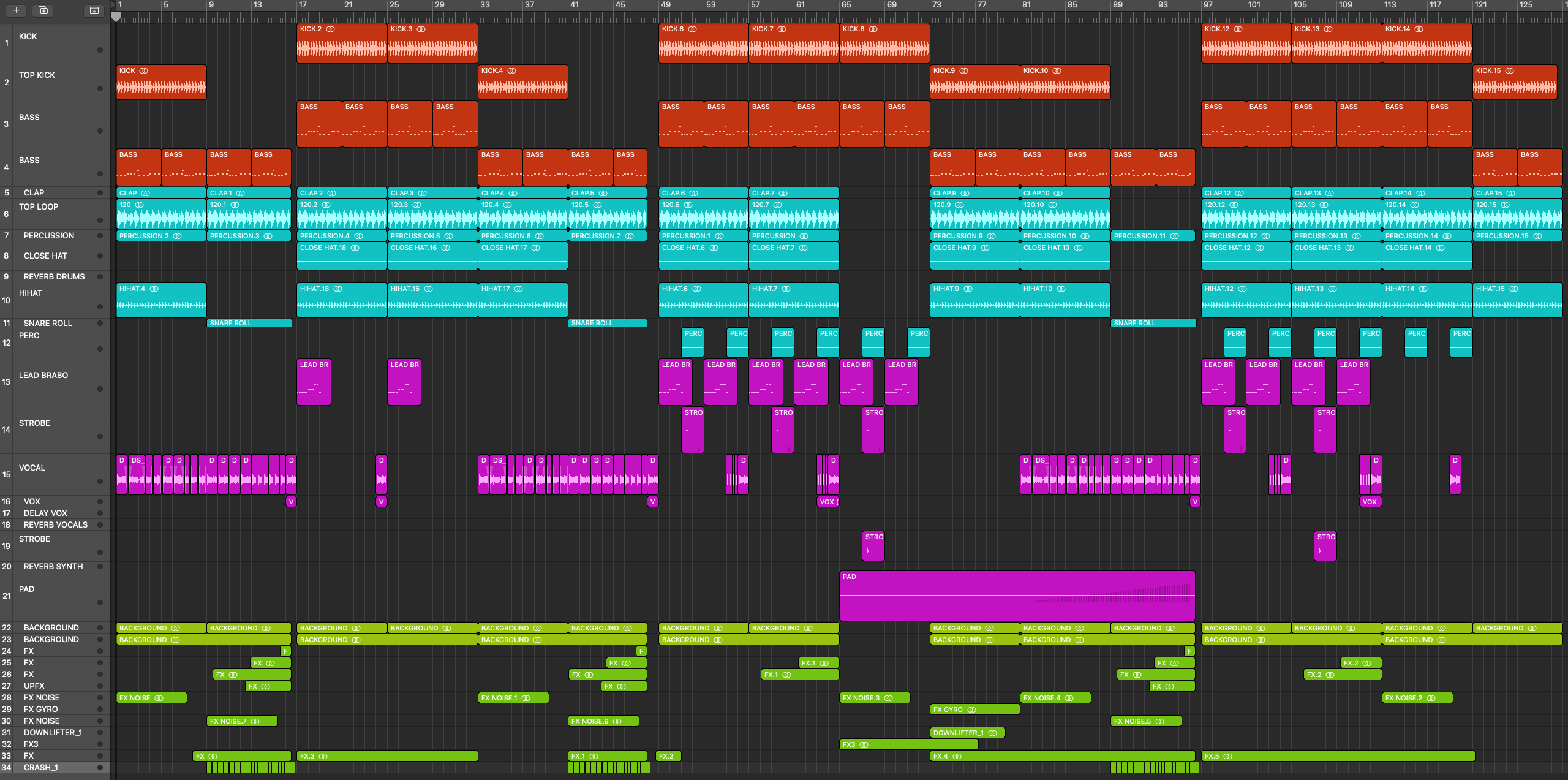Toggle the dot button on LEAD BRABO track
Image resolution: width=1568 pixels, height=780 pixels.
pos(100,388)
